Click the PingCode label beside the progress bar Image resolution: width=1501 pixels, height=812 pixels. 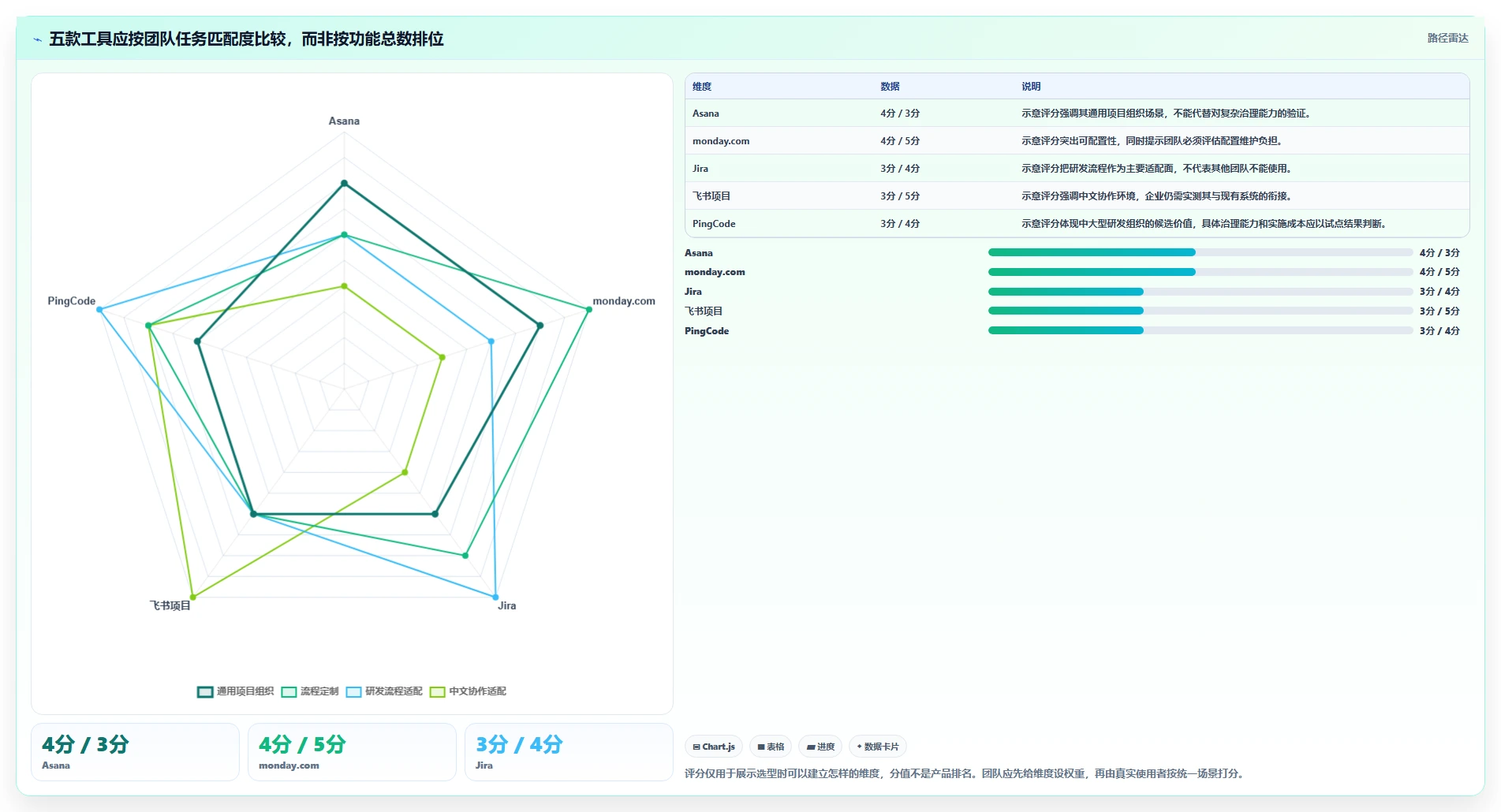coord(707,331)
